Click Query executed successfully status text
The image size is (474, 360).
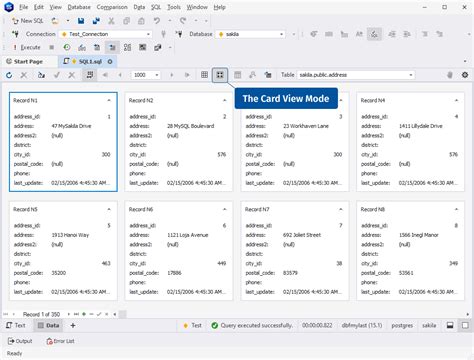(257, 325)
